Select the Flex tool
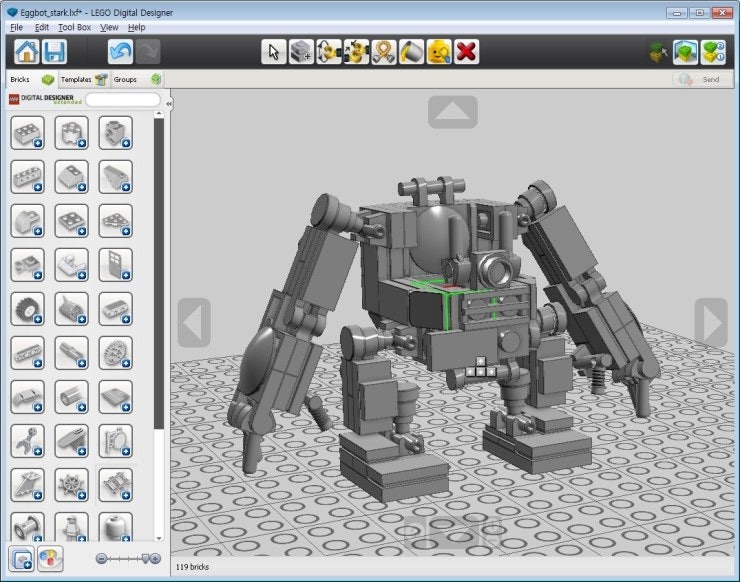The image size is (740, 582). coord(384,51)
